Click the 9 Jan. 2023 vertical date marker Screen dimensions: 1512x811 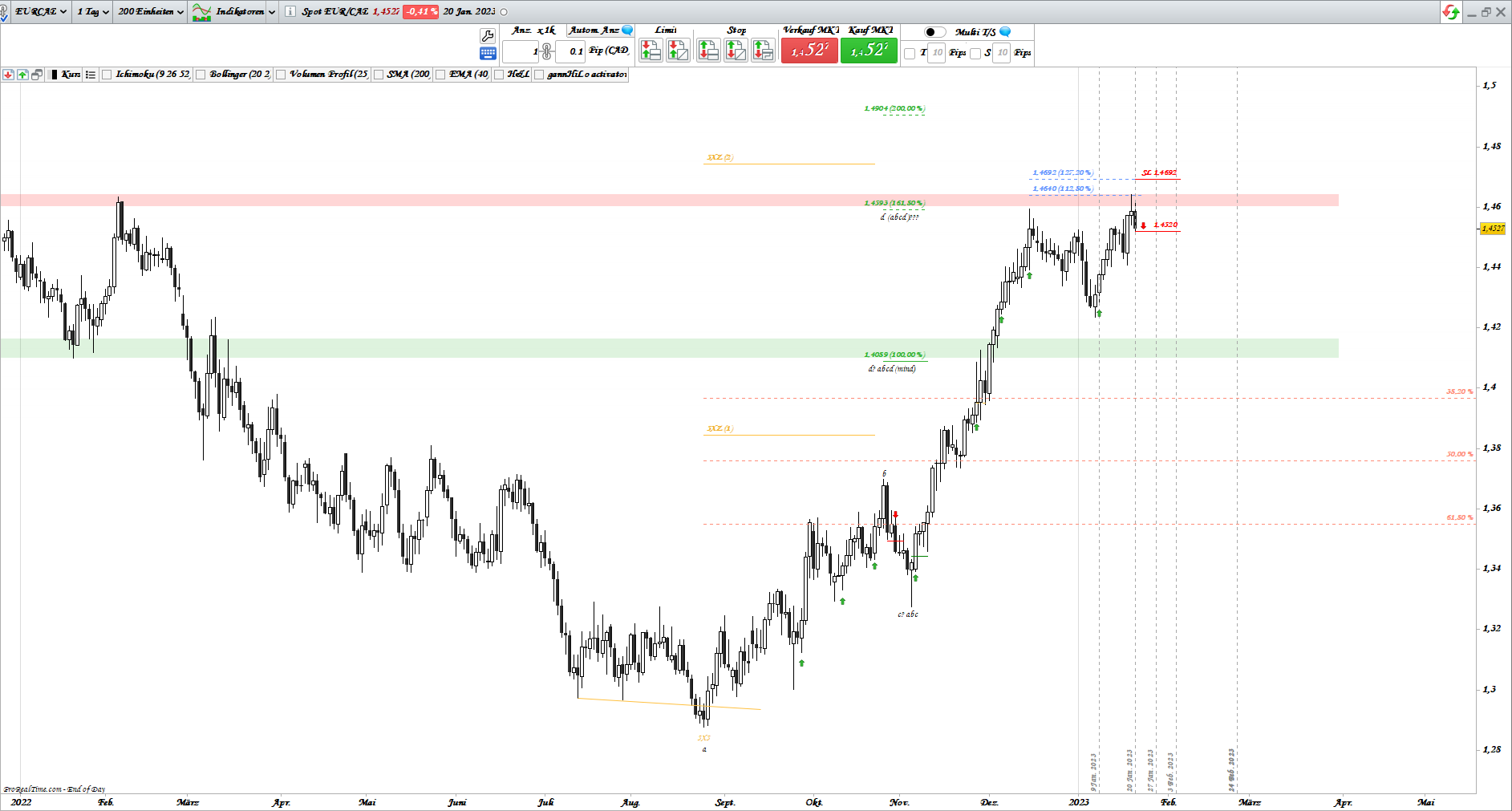[1093, 772]
